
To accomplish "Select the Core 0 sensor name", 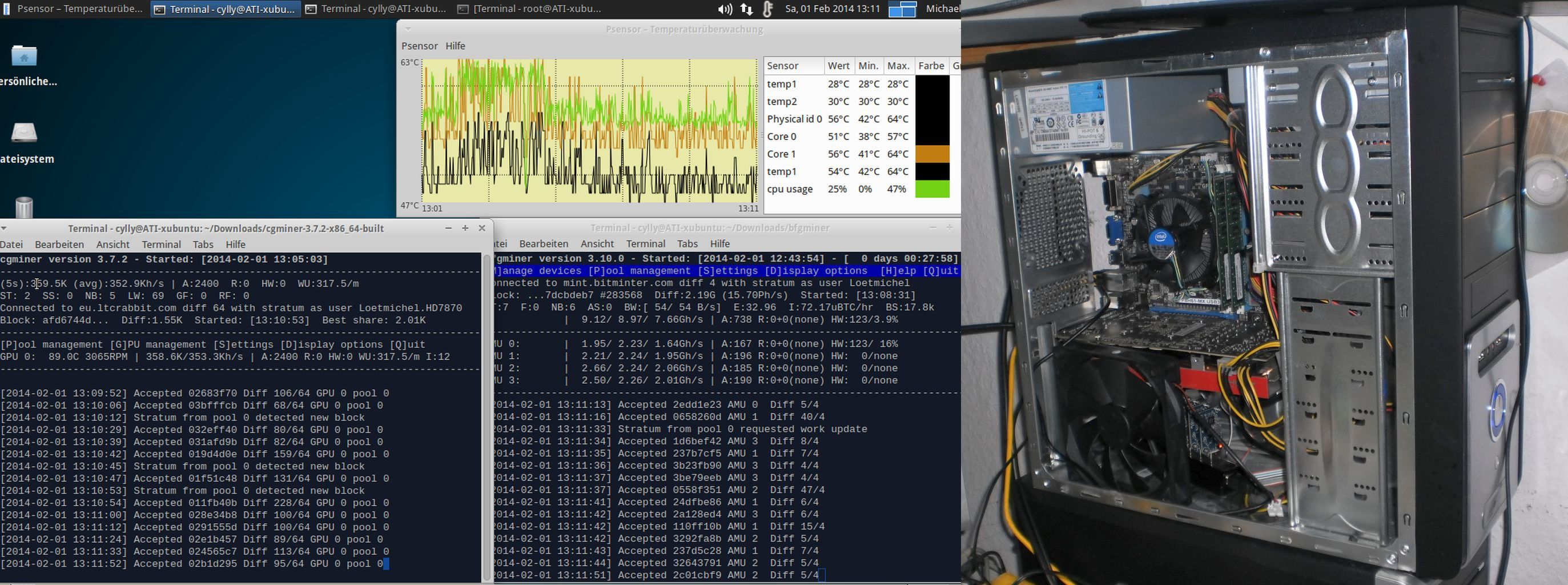I will pyautogui.click(x=782, y=137).
